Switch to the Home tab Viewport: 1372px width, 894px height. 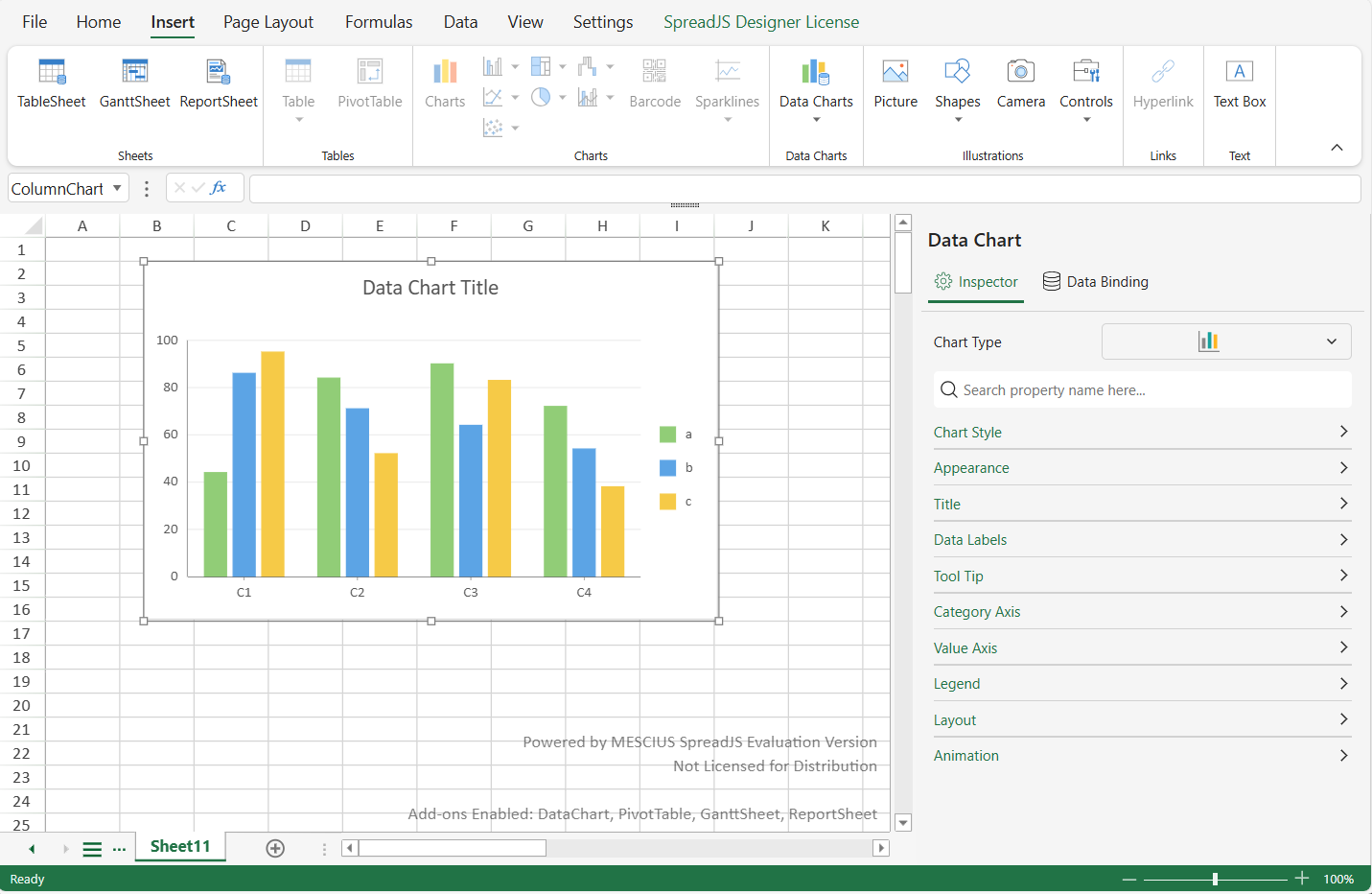pyautogui.click(x=99, y=22)
